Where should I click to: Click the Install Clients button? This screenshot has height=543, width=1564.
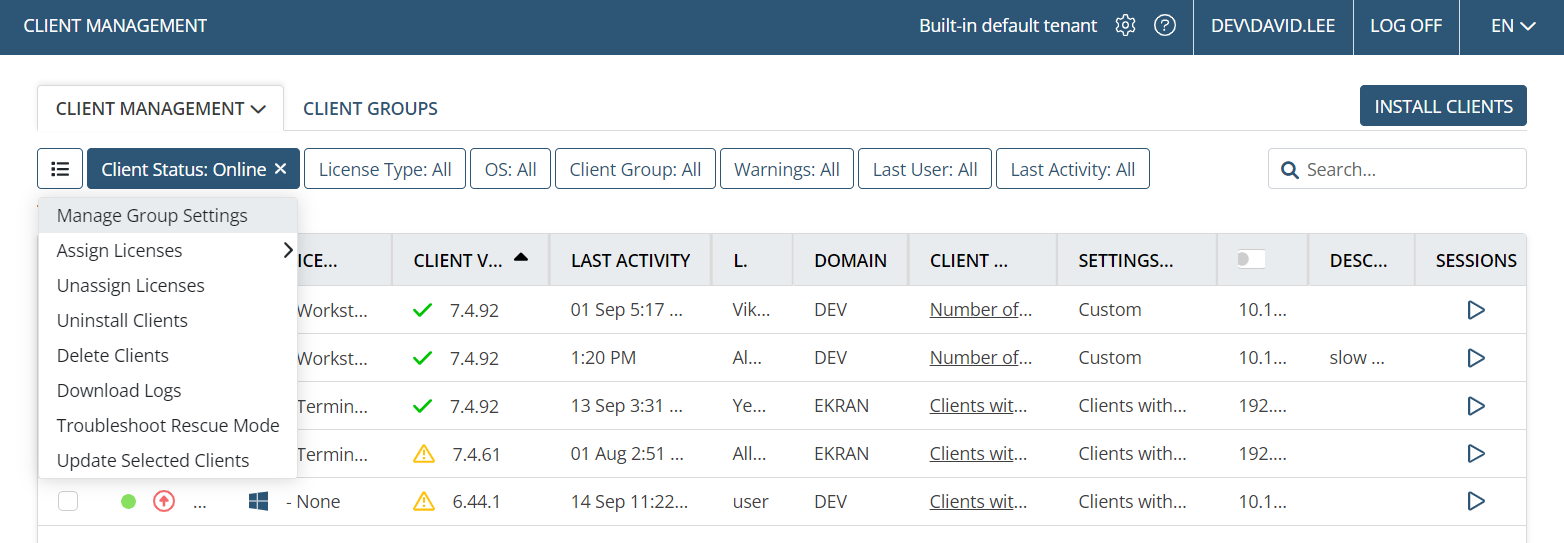(1443, 106)
